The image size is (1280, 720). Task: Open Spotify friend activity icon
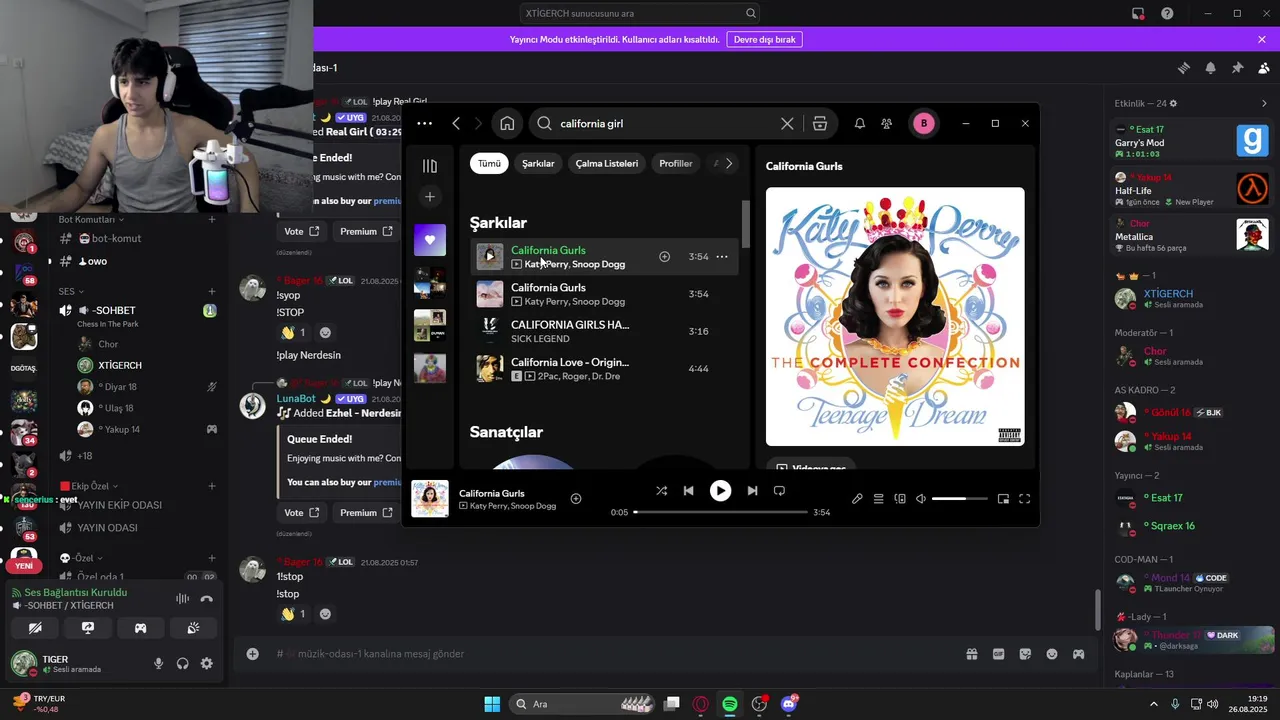click(887, 124)
